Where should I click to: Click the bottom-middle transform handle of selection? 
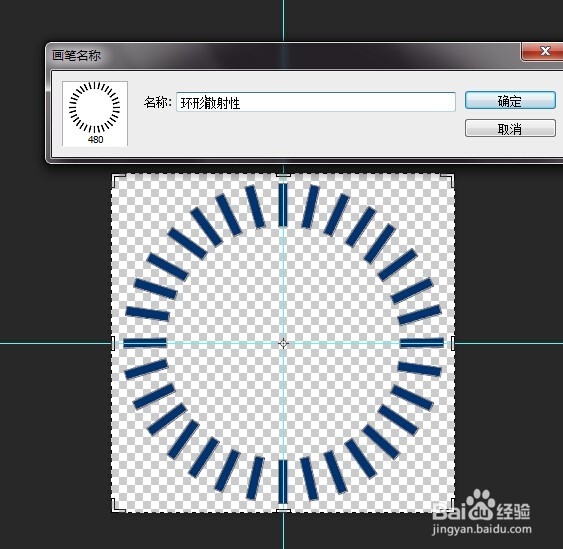(283, 511)
